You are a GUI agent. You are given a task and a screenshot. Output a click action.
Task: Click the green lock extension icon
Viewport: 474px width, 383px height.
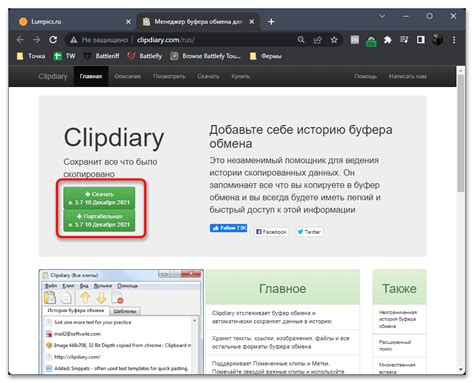371,42
